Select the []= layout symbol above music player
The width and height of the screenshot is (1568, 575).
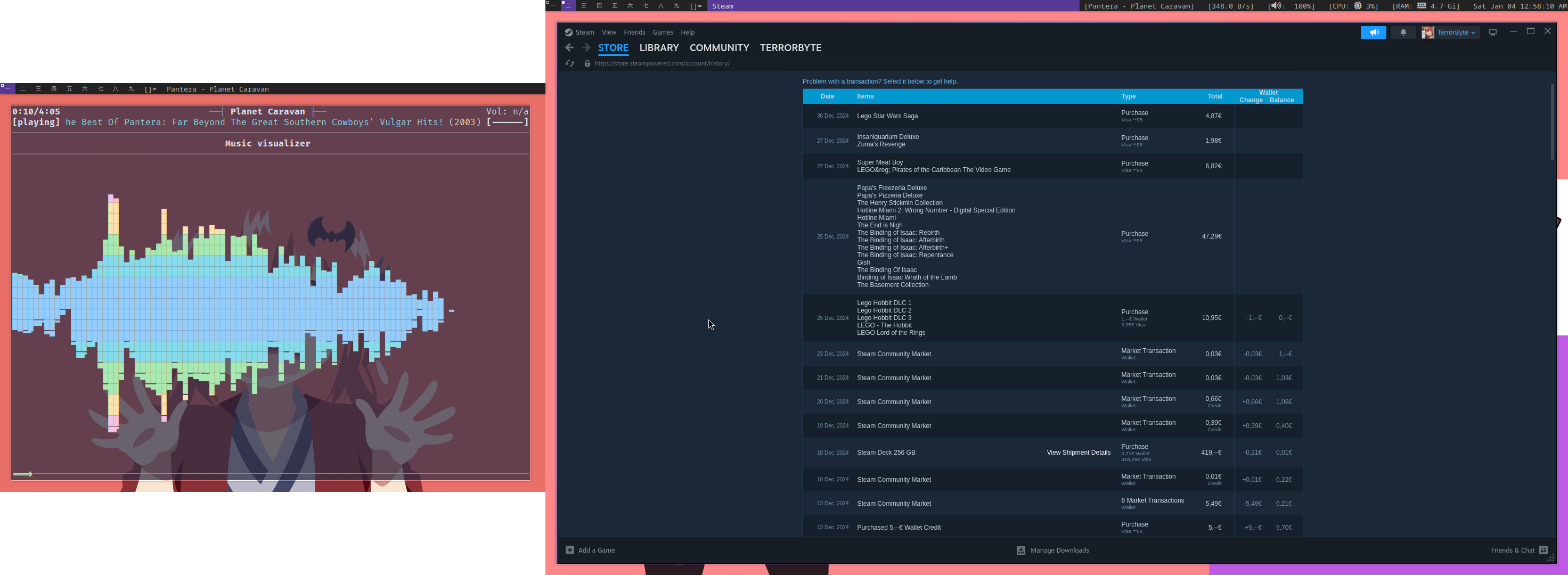[150, 89]
